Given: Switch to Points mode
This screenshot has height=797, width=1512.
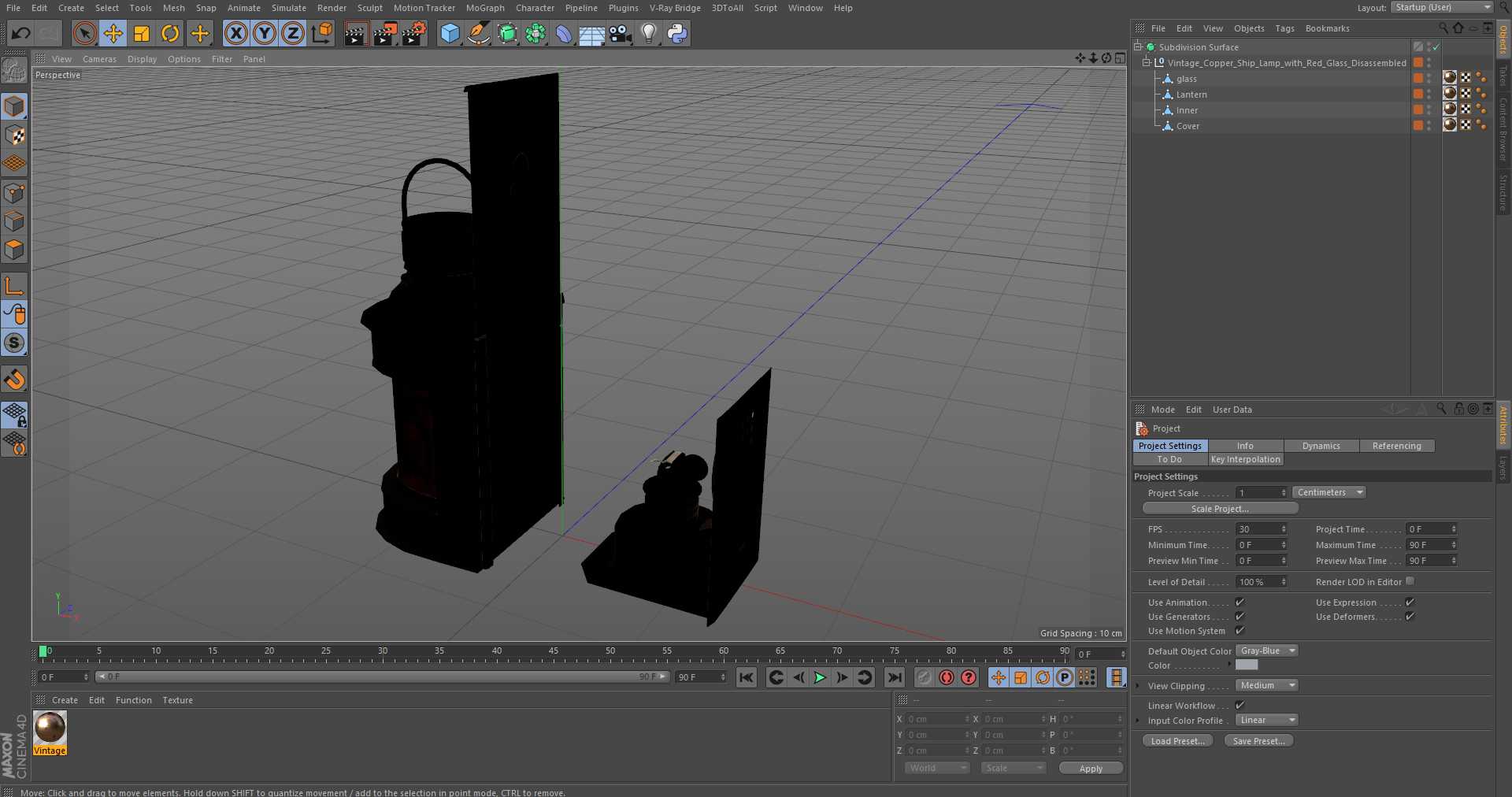Looking at the screenshot, I should [x=14, y=193].
